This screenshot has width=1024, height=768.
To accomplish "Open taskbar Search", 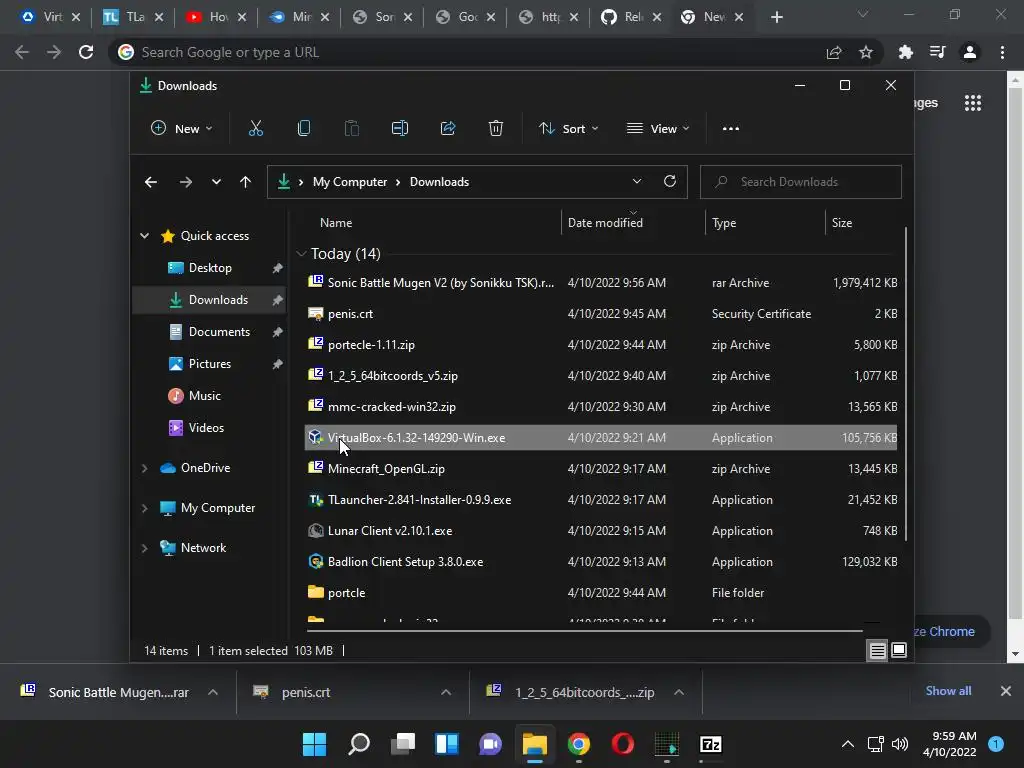I will pyautogui.click(x=359, y=744).
